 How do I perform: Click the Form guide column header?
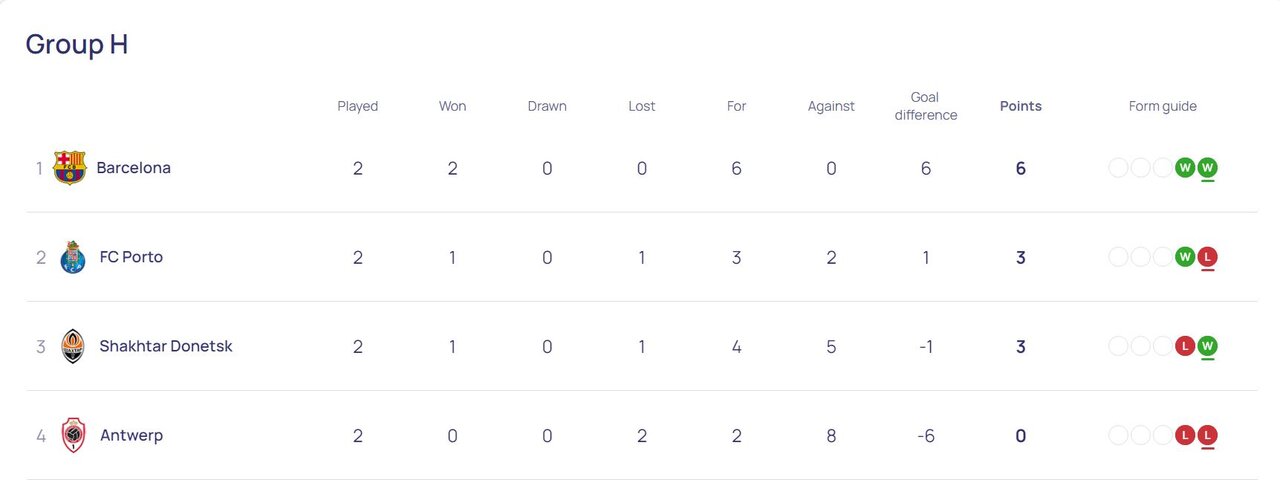[x=1162, y=106]
